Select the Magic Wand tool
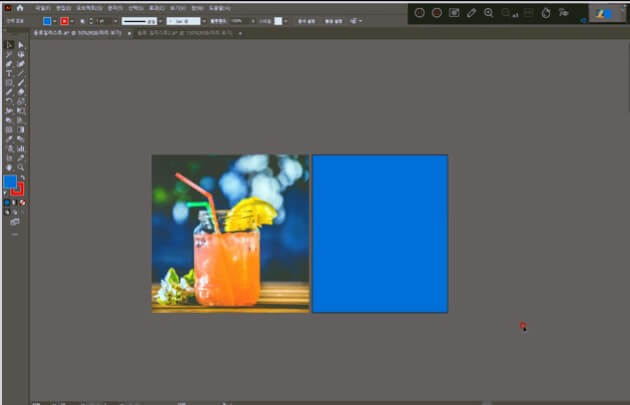Screen dimensions: 630x405 pyautogui.click(x=9, y=55)
